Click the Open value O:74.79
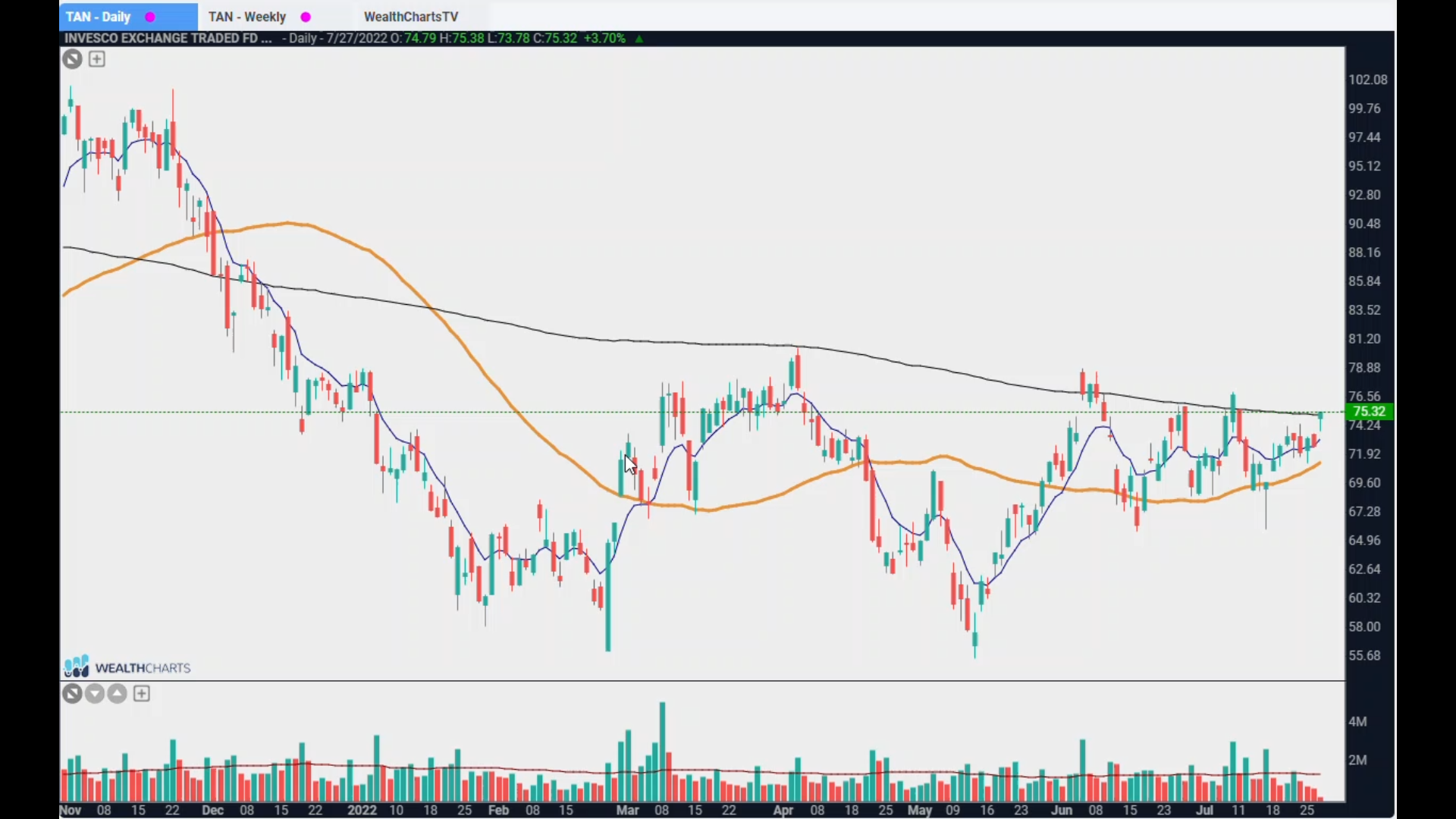The height and width of the screenshot is (819, 1456). [x=414, y=38]
